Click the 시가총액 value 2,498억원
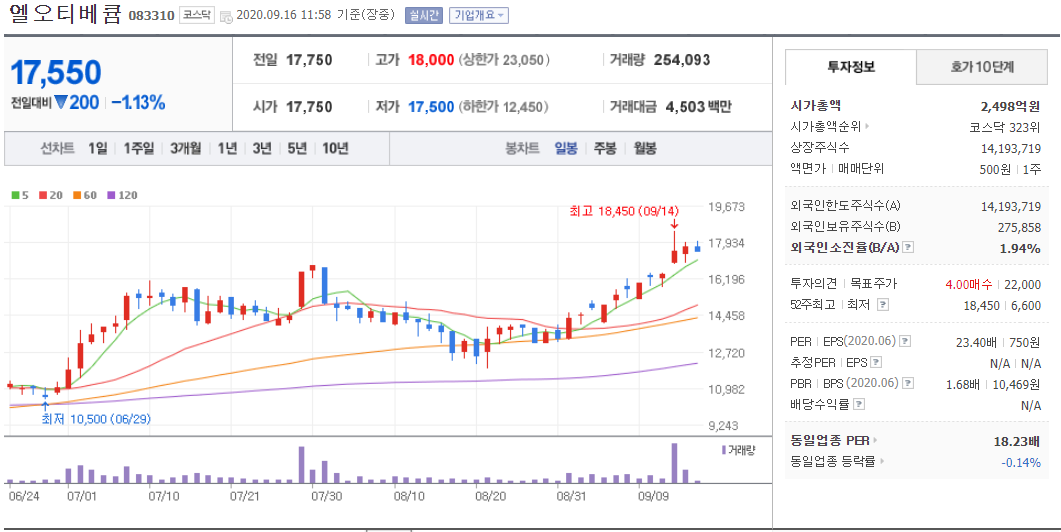Screen dimensions: 1061x532 click(x=1010, y=106)
